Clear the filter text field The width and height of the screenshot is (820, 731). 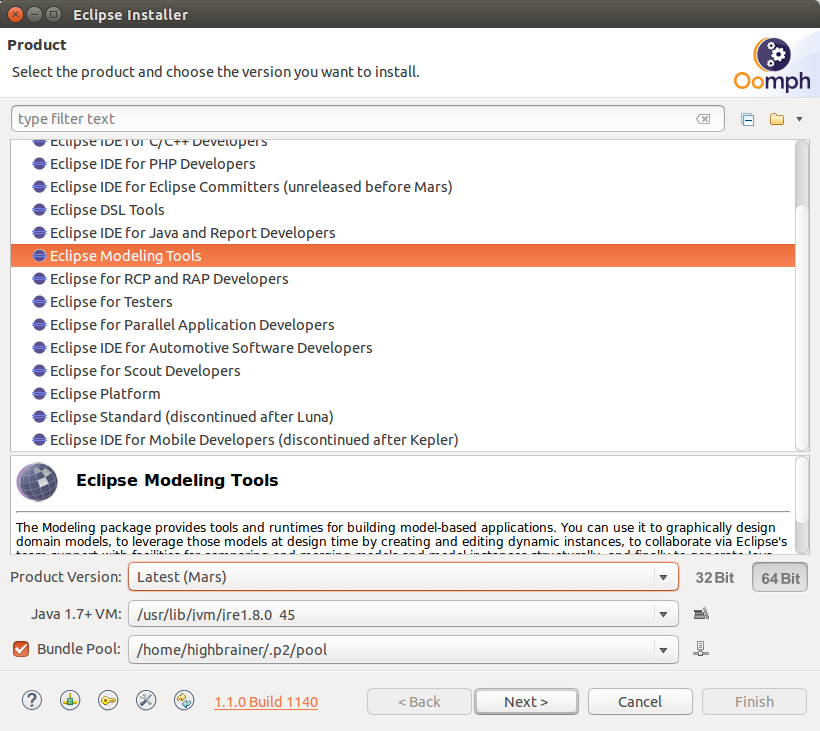click(x=703, y=119)
